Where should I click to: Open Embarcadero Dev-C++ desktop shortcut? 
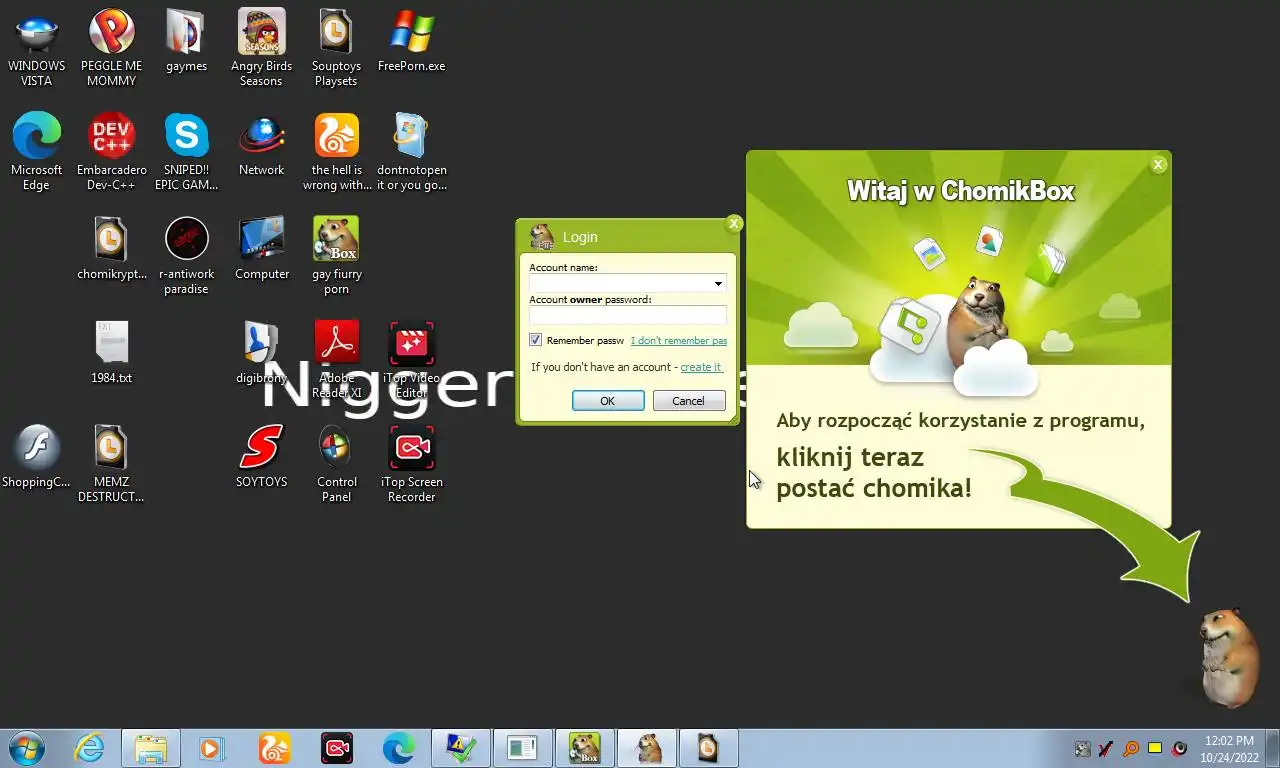(112, 152)
